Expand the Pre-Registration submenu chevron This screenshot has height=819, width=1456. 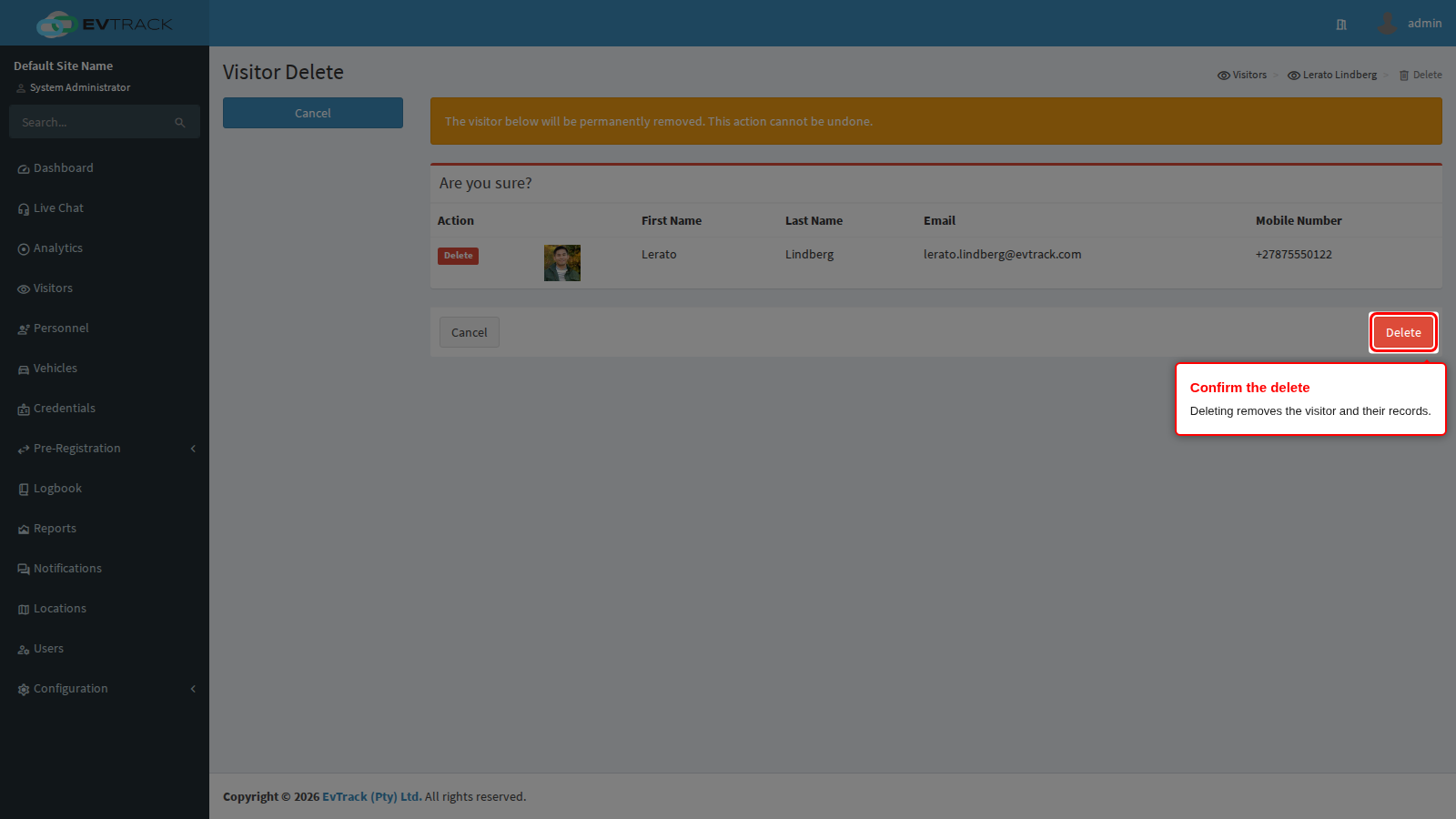(x=193, y=449)
